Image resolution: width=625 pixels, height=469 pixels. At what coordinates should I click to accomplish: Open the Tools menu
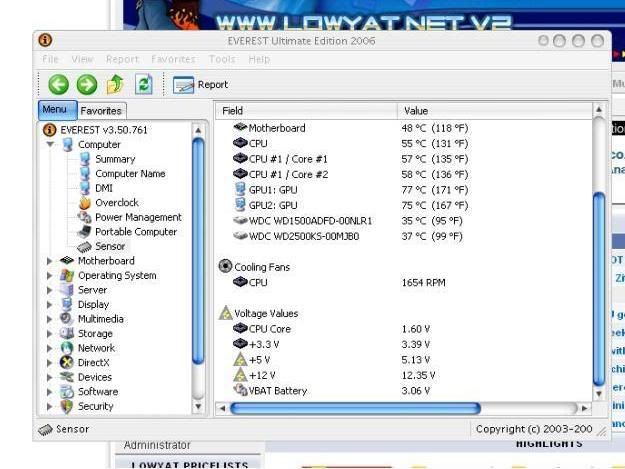(x=222, y=60)
